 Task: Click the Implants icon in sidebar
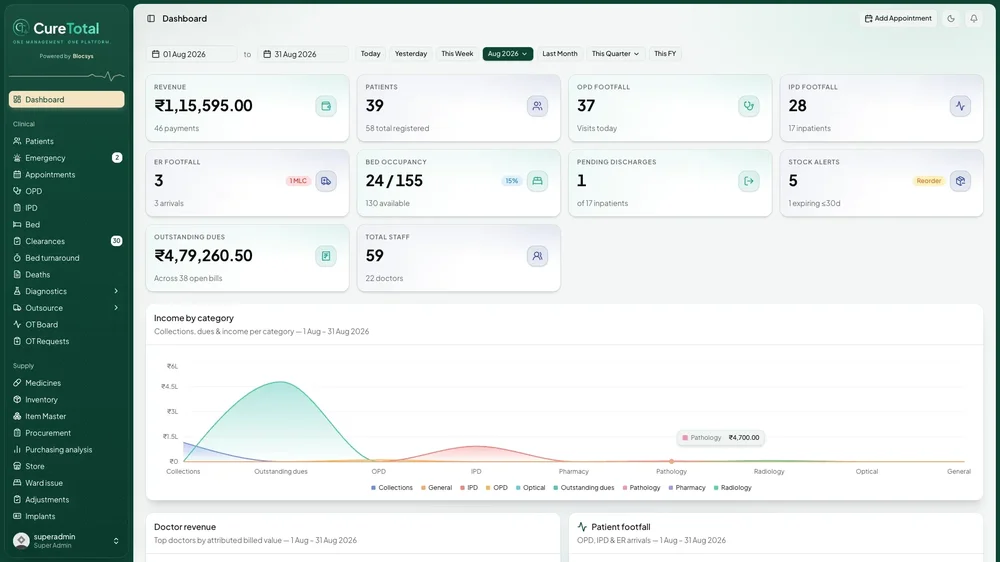[17, 516]
